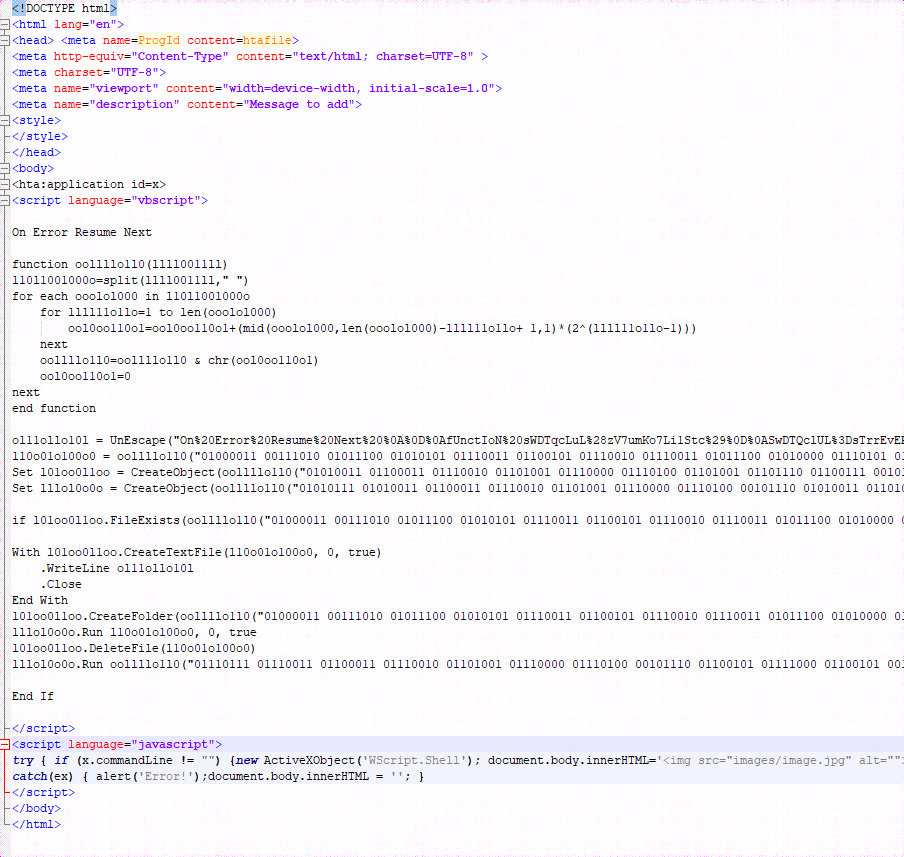This screenshot has height=857, width=904.
Task: Click the catch(ex) alert('Error!') line
Action: 219,777
